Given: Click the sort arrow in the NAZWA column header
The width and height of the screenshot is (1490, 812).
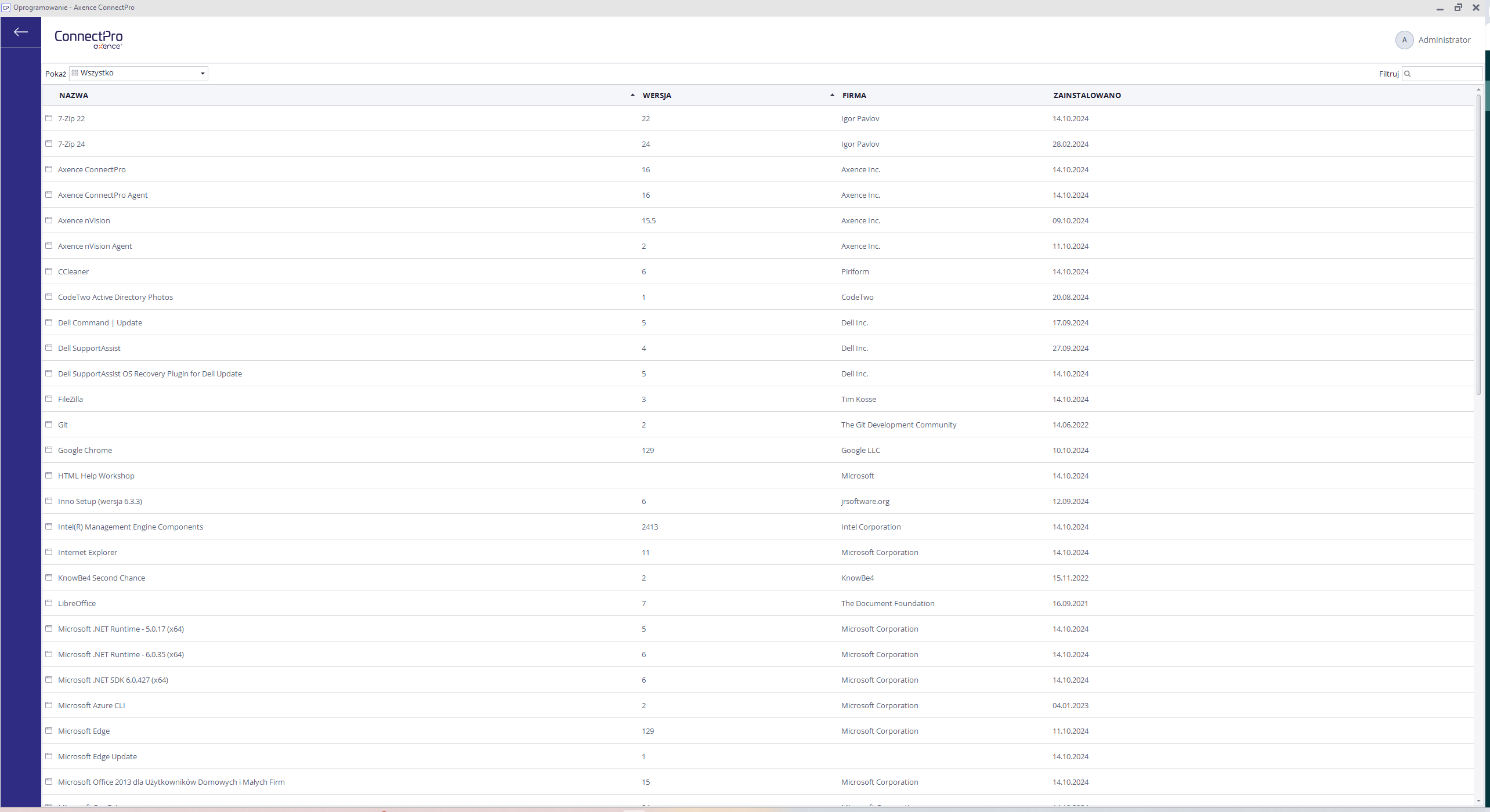Looking at the screenshot, I should click(632, 95).
